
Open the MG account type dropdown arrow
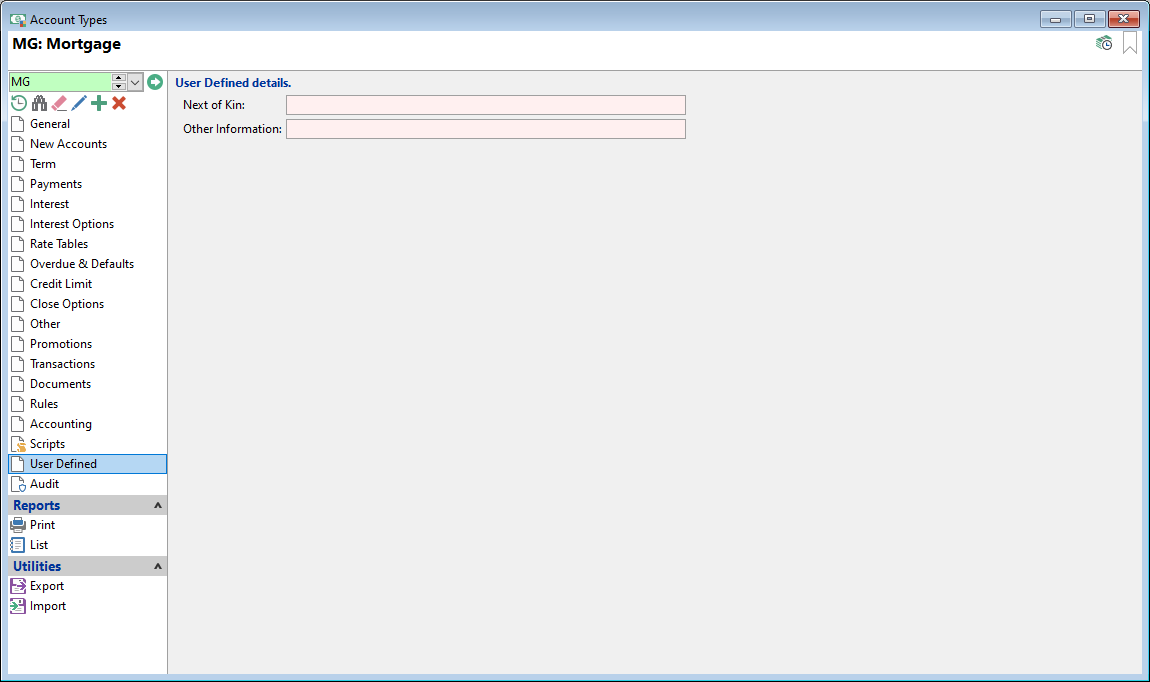pos(135,82)
